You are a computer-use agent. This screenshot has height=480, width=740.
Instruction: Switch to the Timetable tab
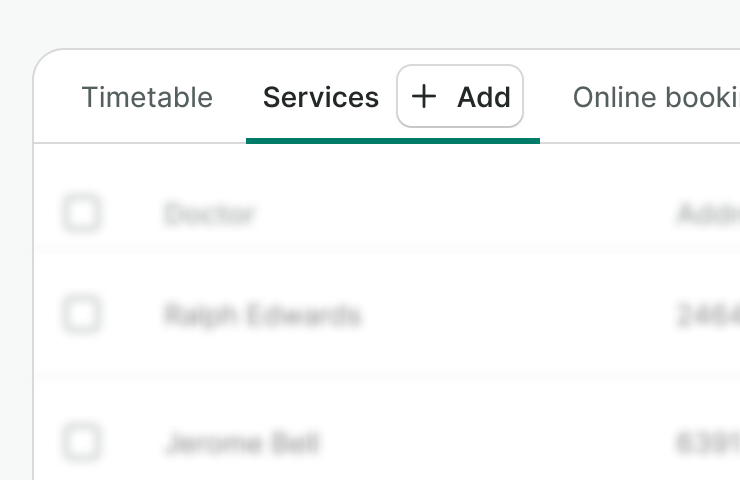pos(147,97)
